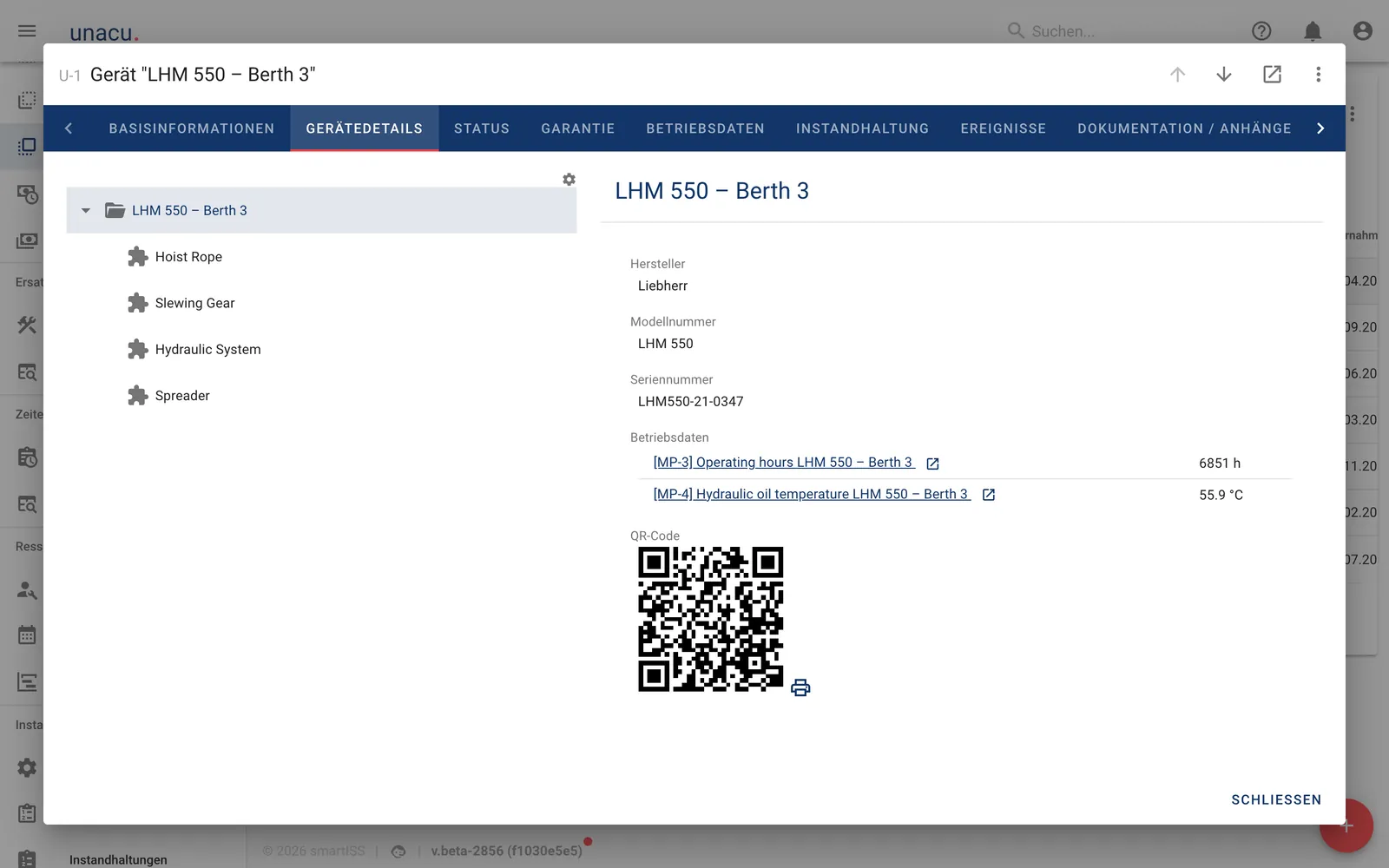Screen dimensions: 1389x868
Task: Open the notifications bell
Action: pos(1313,31)
